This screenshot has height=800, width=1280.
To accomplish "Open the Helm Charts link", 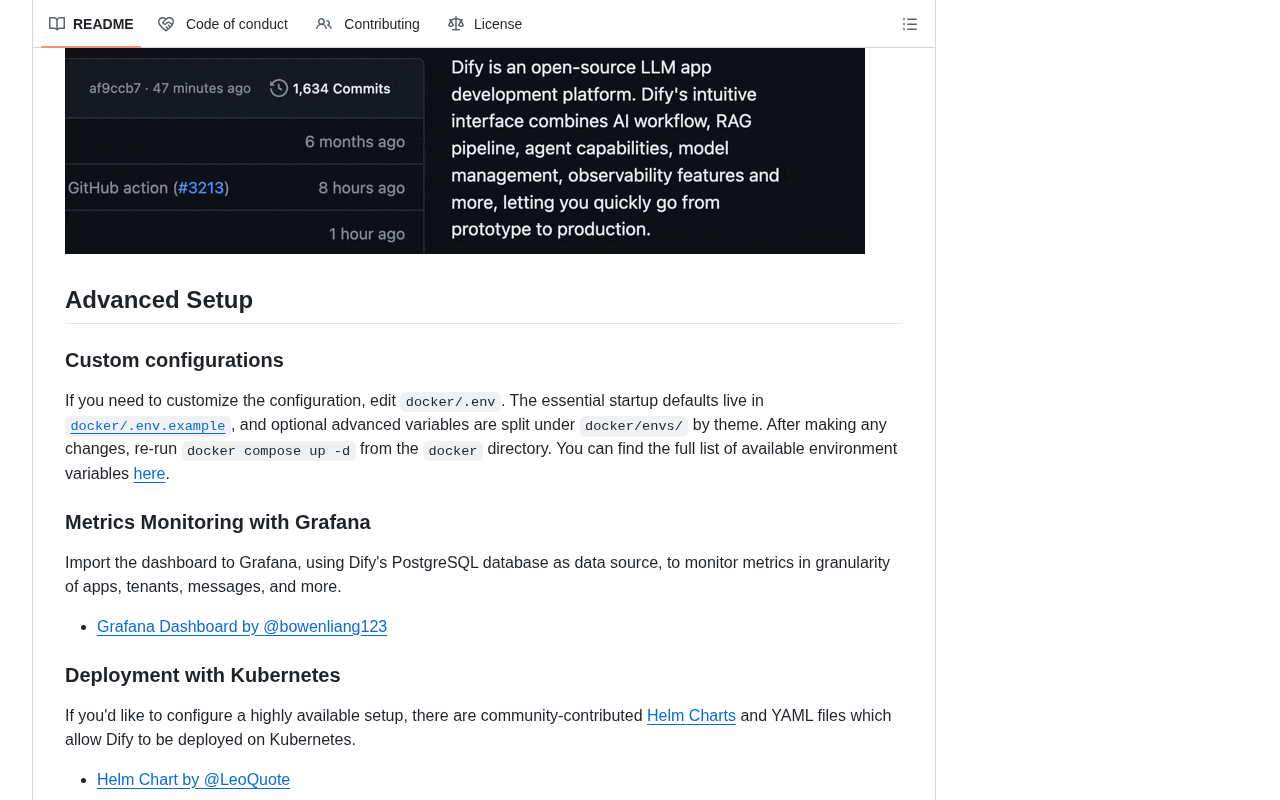I will pos(691,716).
